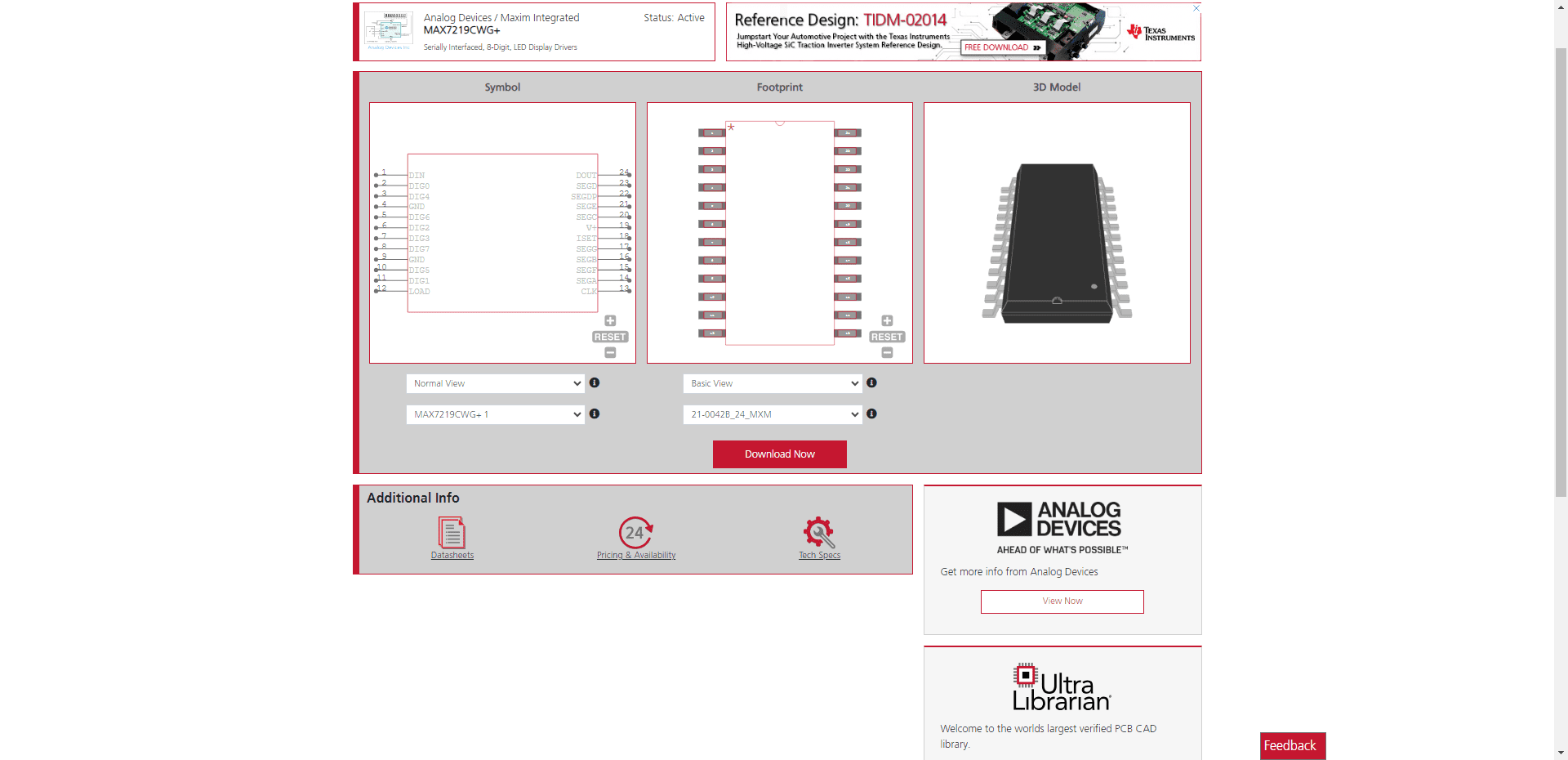Open the Basic View footprint dropdown
Screen dimensions: 1568x760
tap(773, 383)
